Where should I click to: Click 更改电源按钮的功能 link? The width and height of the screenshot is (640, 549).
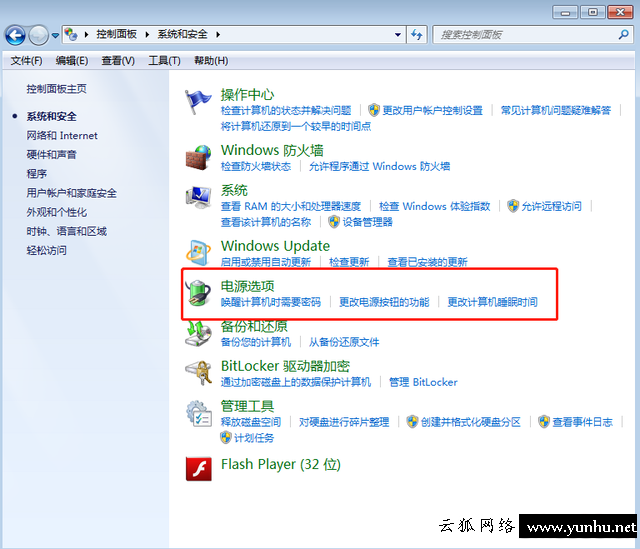click(x=384, y=302)
